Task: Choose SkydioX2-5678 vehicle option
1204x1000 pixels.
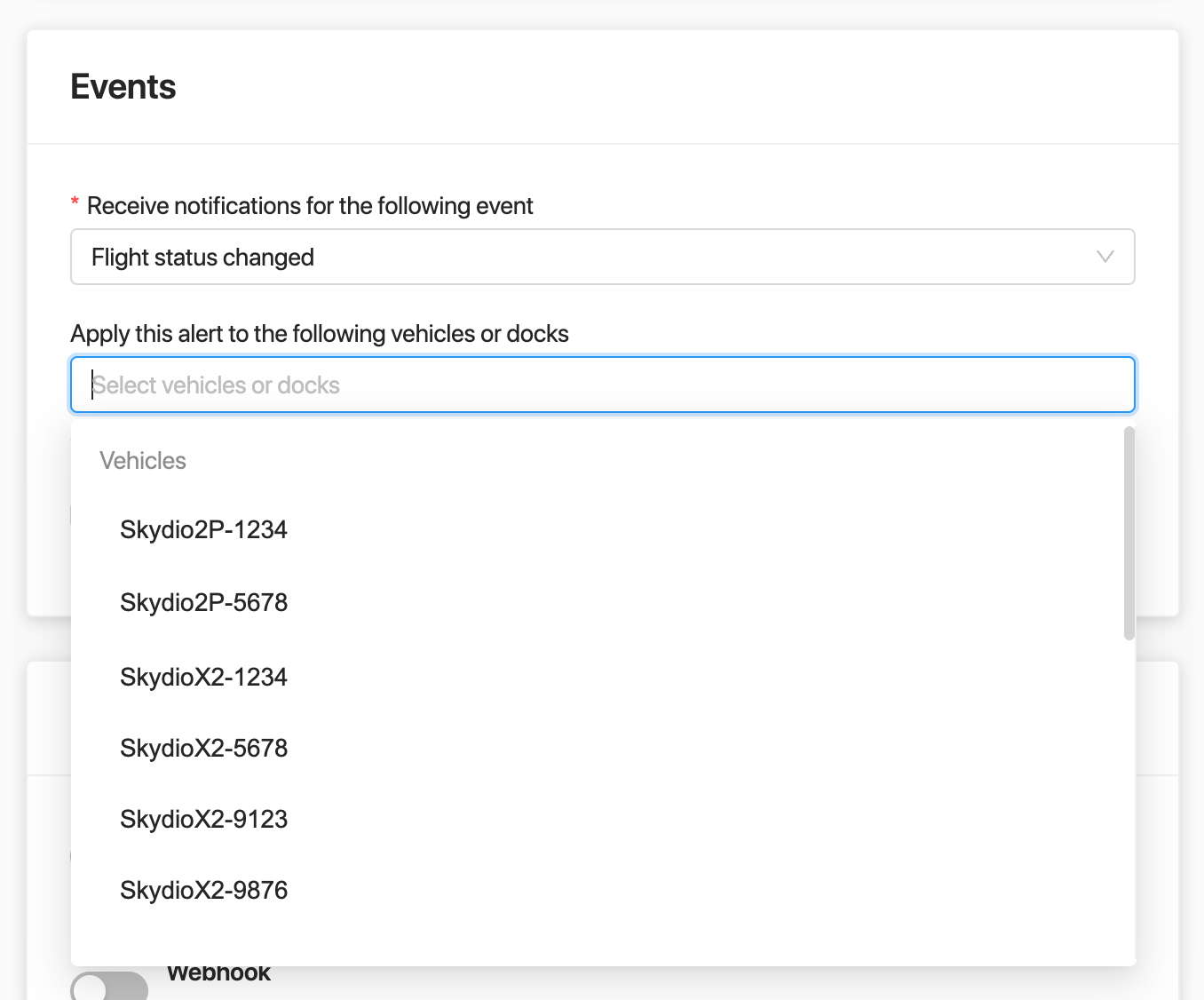Action: point(602,748)
